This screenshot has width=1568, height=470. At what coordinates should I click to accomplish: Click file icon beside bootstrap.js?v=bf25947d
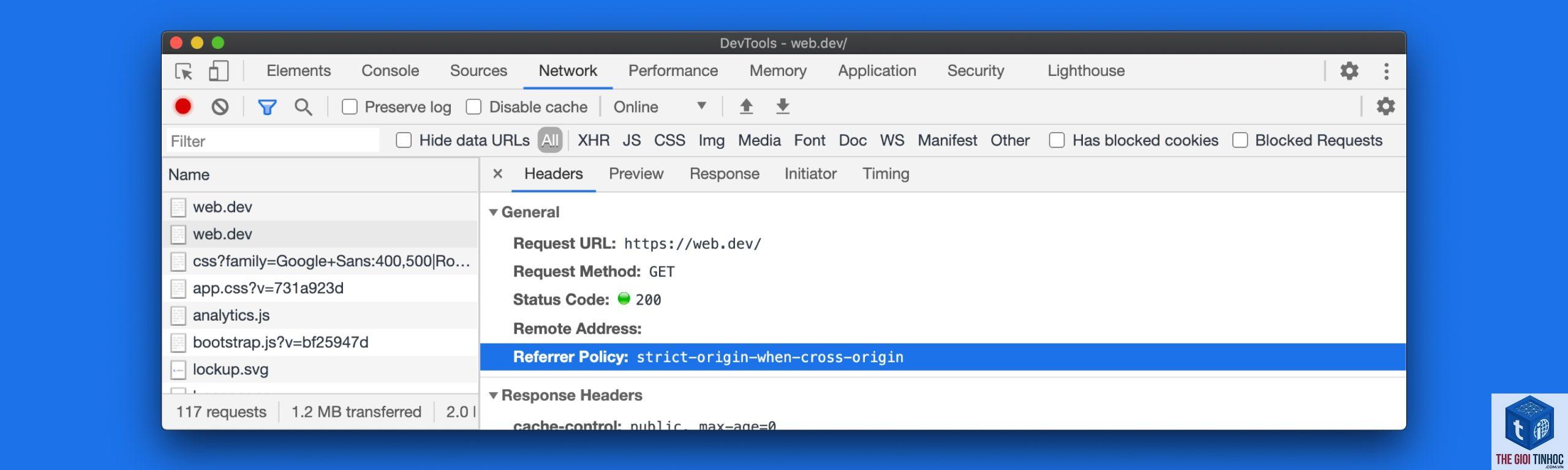(178, 343)
